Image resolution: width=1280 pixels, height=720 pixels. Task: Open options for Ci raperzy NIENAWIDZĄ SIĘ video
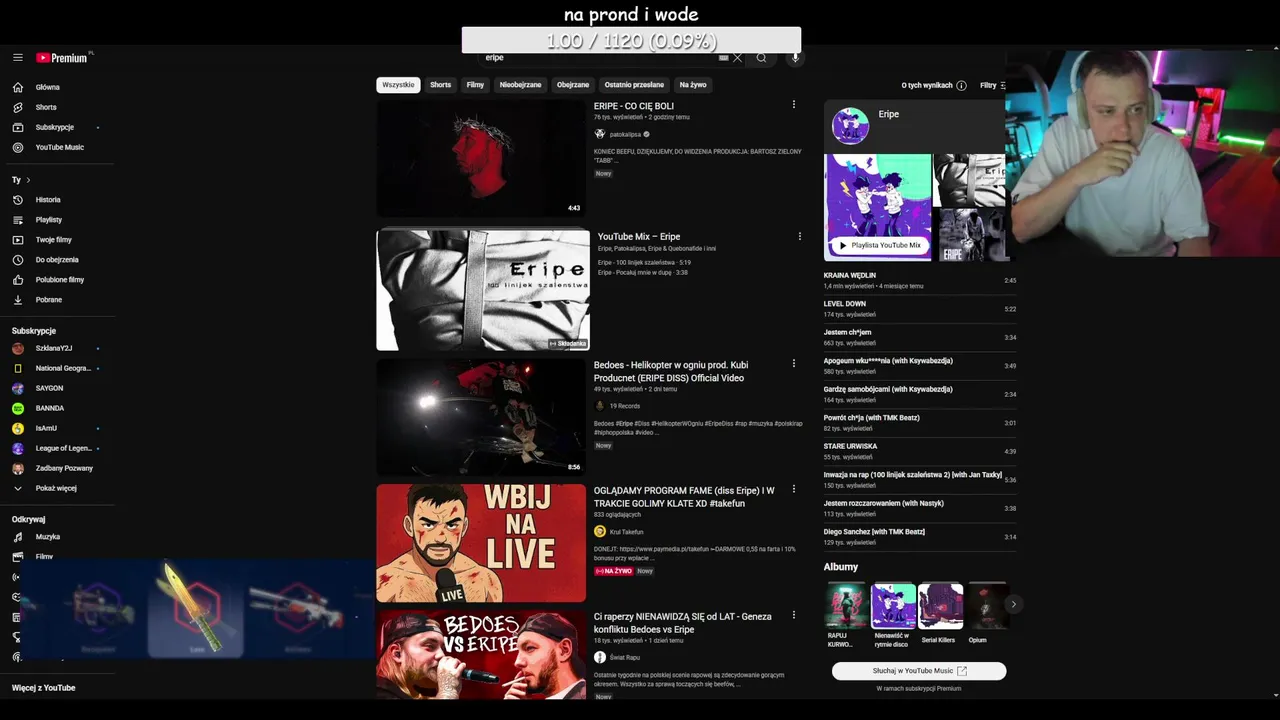tap(794, 616)
